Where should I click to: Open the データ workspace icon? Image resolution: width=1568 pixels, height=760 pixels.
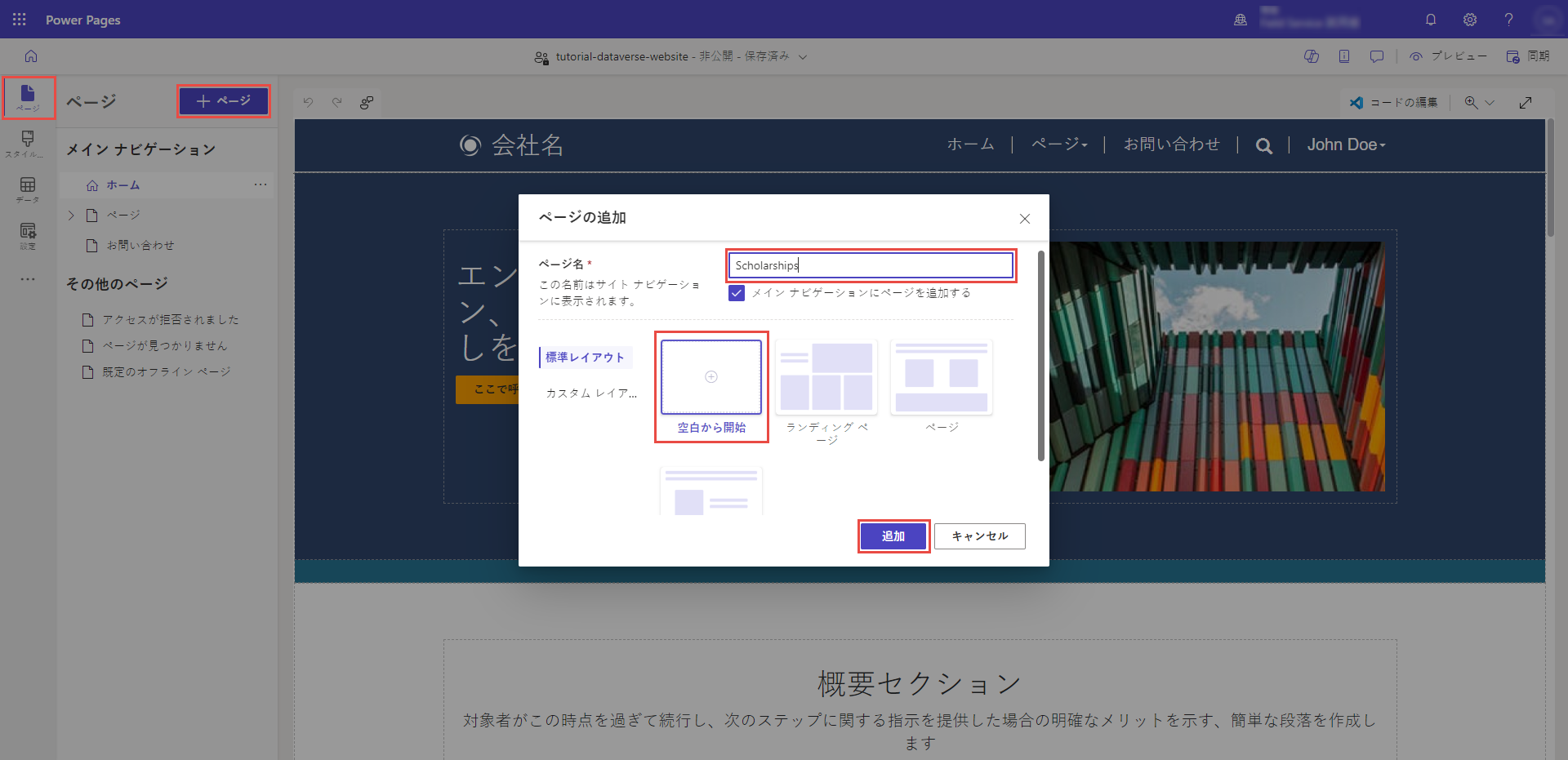coord(28,189)
